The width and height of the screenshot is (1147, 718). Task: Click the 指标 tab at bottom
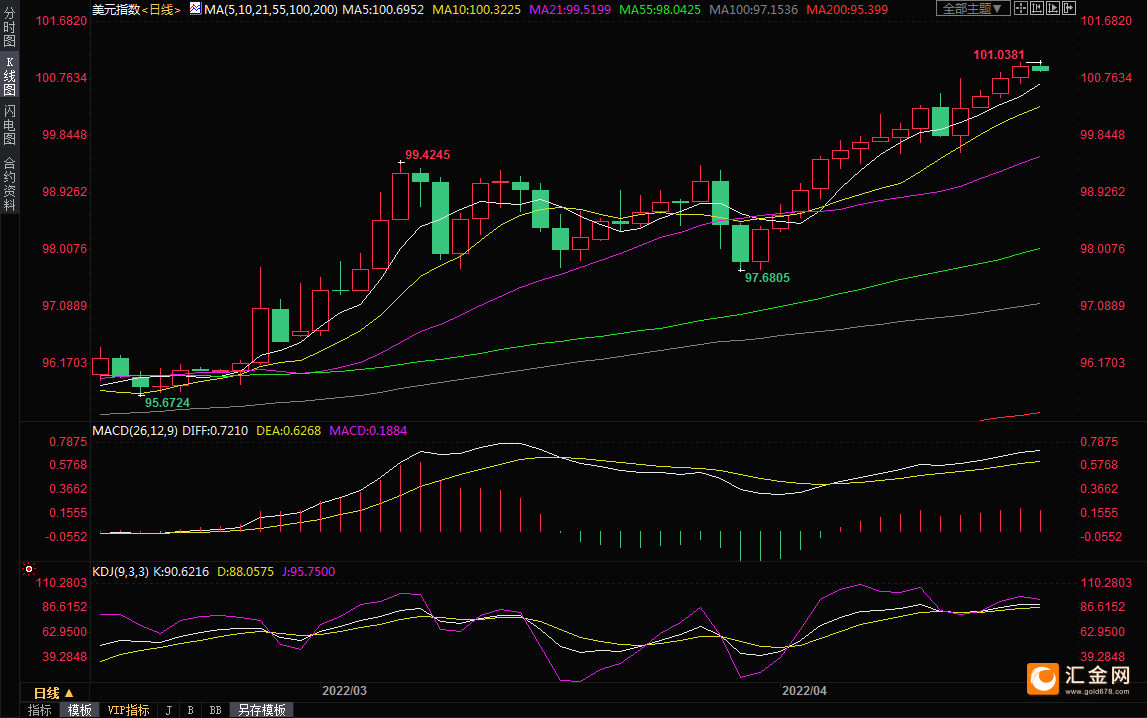point(40,710)
